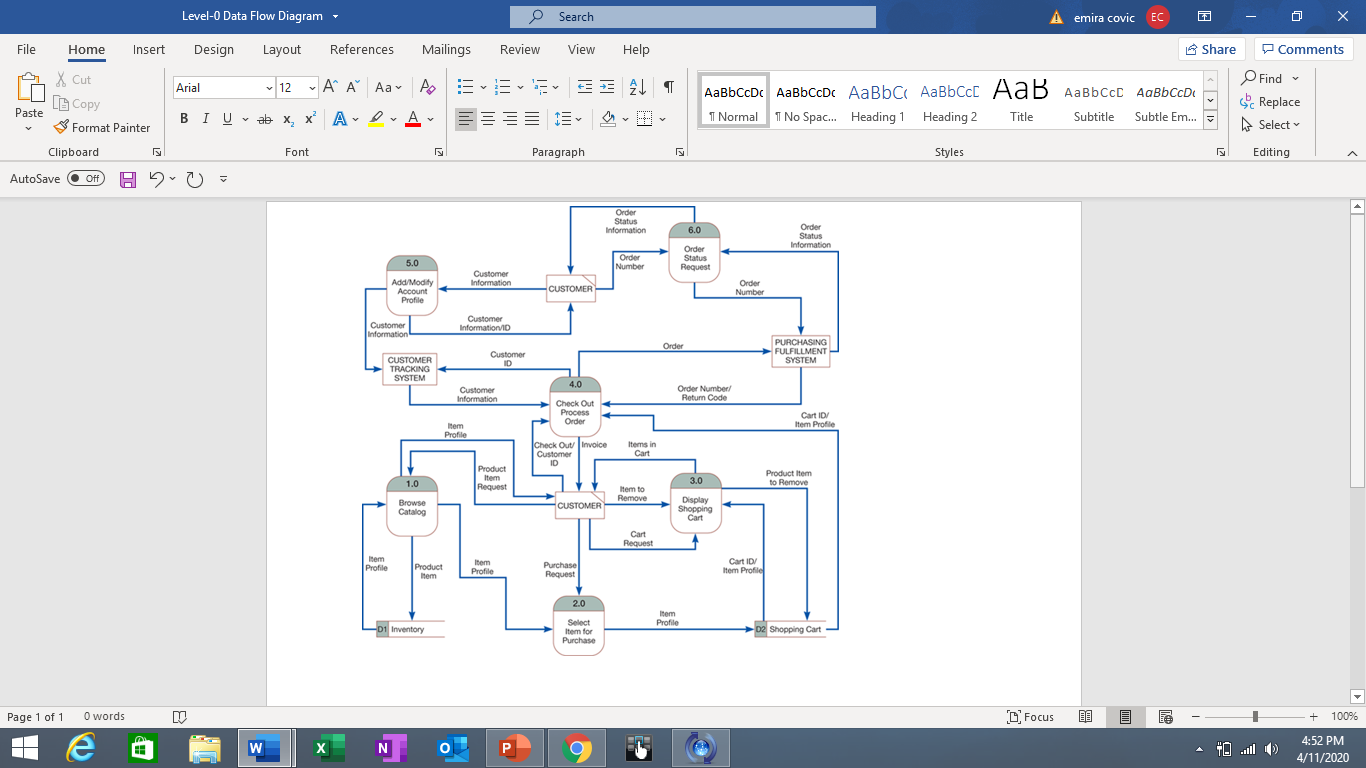Image resolution: width=1366 pixels, height=768 pixels.
Task: Open the font name dropdown
Action: click(x=270, y=88)
